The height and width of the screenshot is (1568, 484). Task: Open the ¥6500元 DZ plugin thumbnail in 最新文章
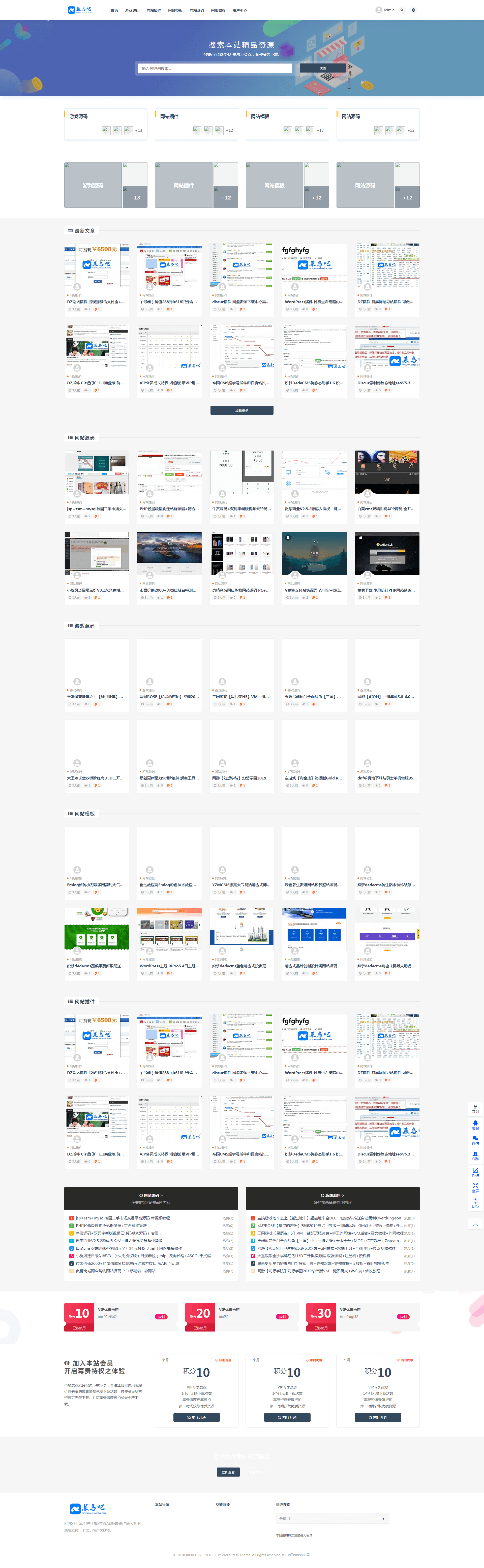coord(96,265)
